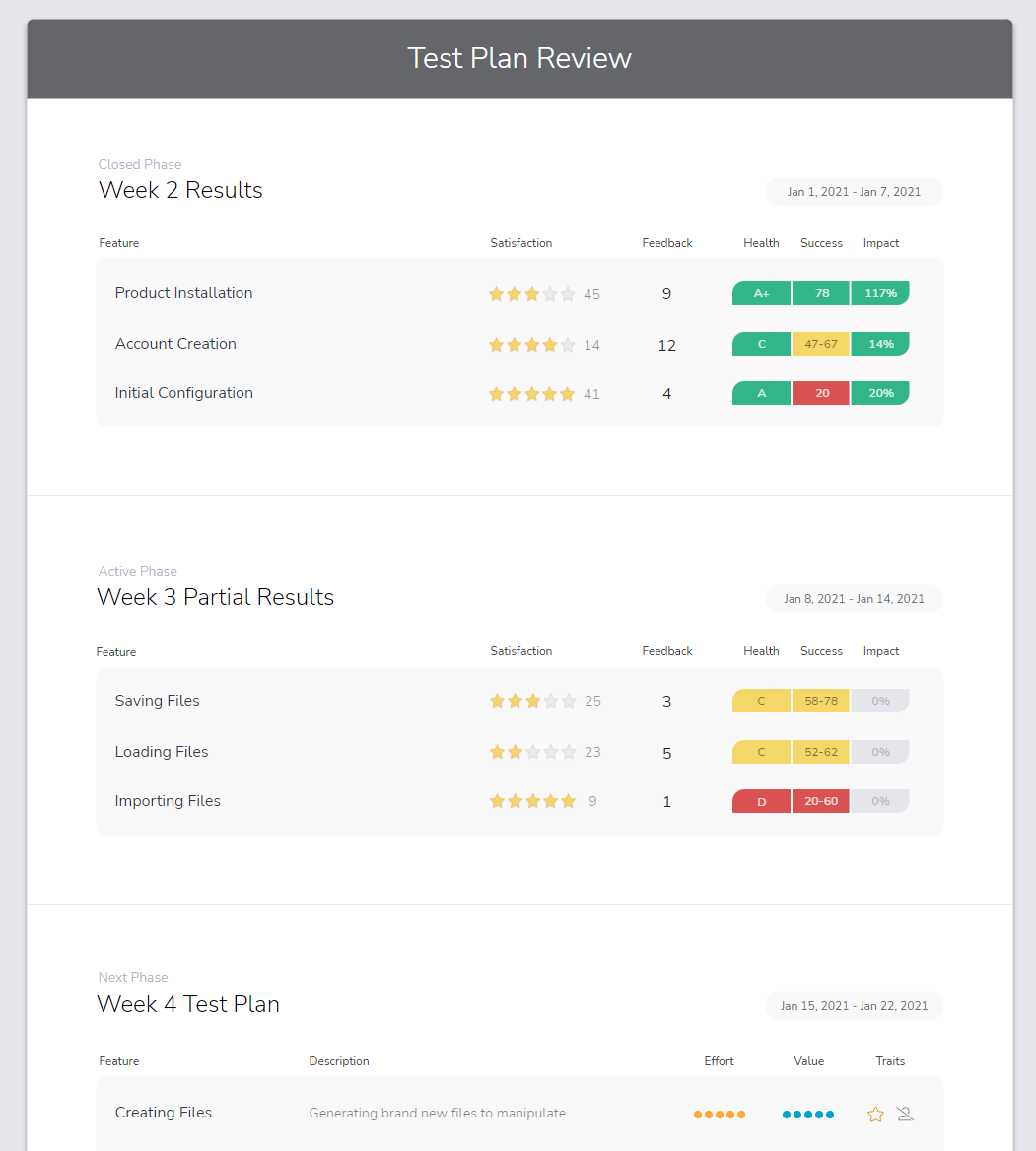Click the Week 4 date range pill
Image resolution: width=1036 pixels, height=1151 pixels.
coord(854,1006)
